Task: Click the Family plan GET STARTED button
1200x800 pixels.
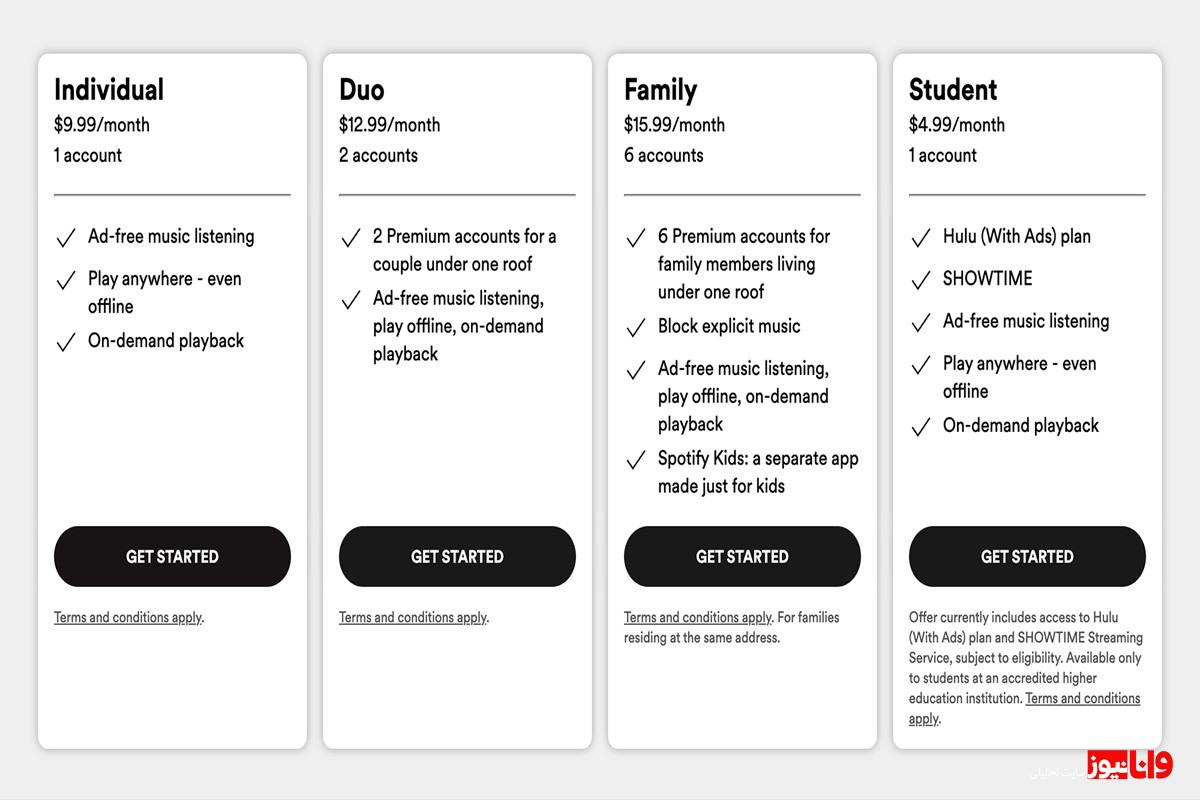Action: coord(742,556)
